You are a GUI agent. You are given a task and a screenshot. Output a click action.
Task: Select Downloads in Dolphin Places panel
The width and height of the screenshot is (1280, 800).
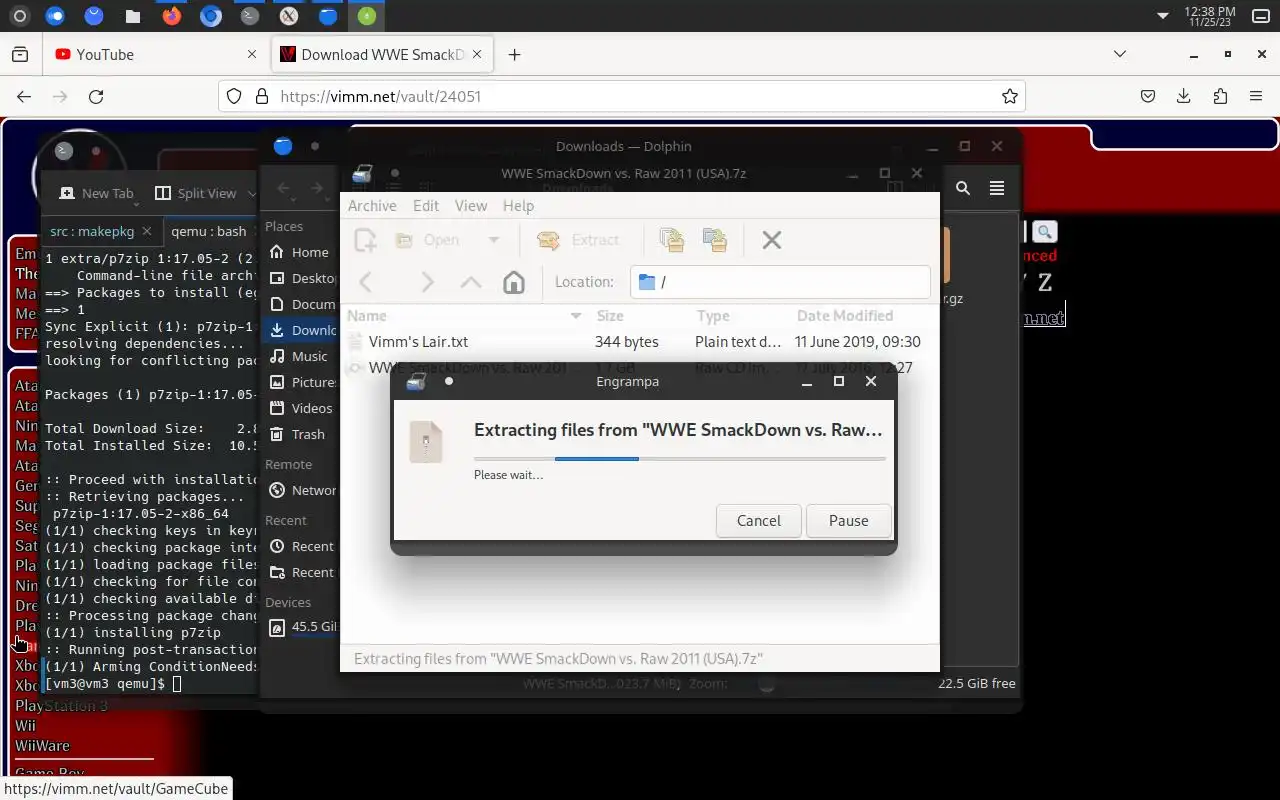(x=300, y=330)
